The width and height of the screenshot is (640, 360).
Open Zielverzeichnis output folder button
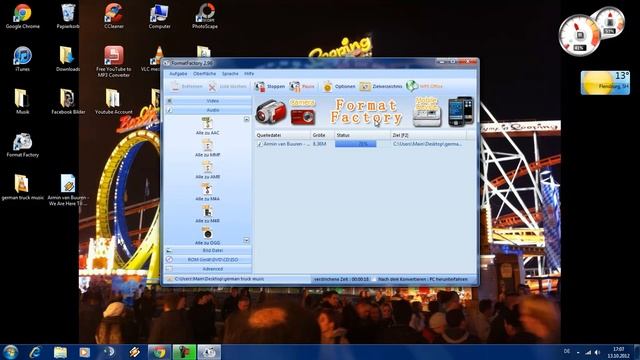381,86
